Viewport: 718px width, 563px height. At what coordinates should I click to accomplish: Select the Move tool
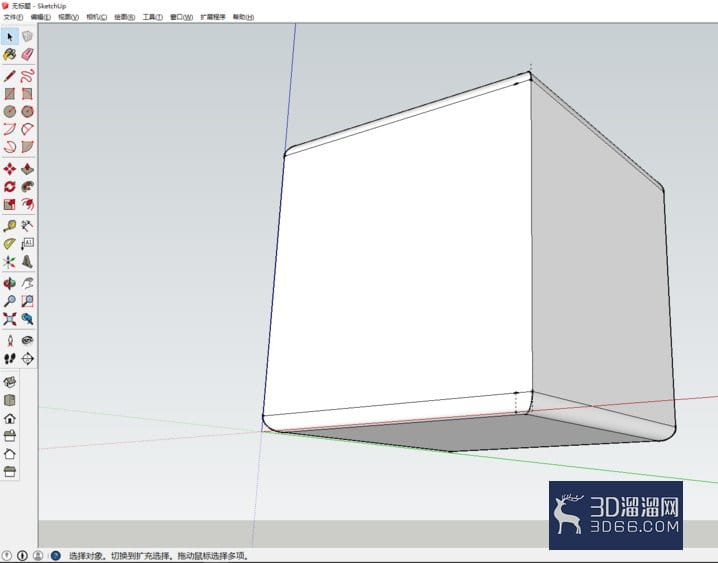(10, 169)
